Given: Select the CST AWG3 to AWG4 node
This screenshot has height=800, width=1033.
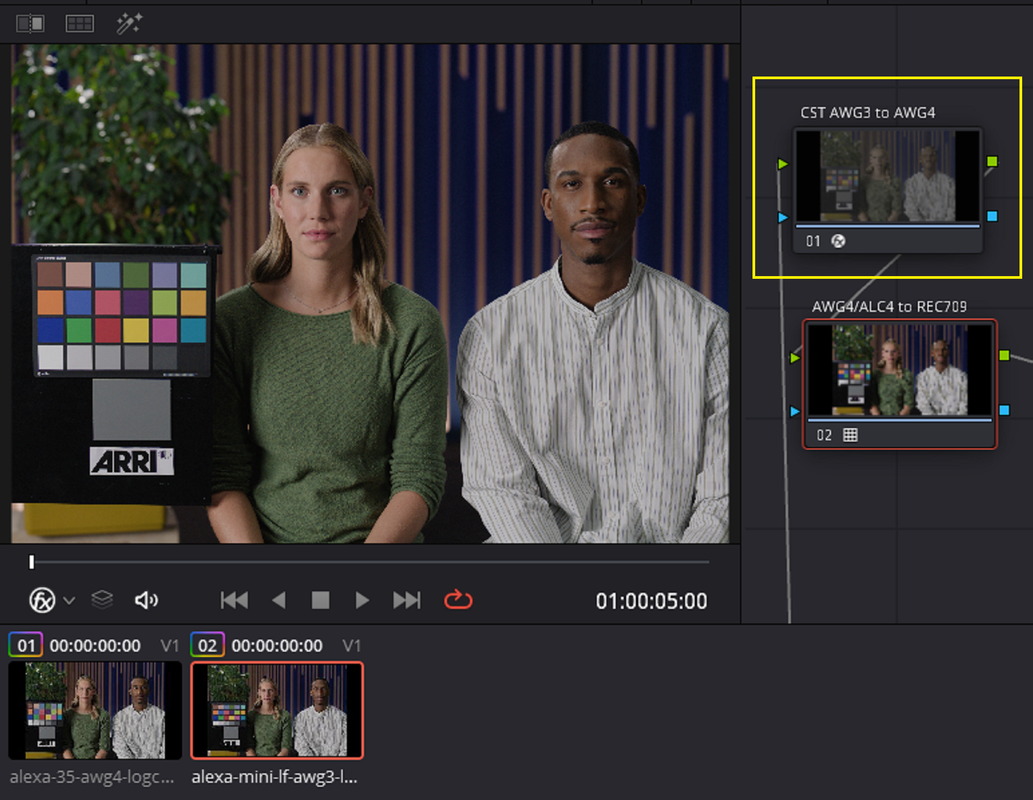Looking at the screenshot, I should tap(887, 191).
